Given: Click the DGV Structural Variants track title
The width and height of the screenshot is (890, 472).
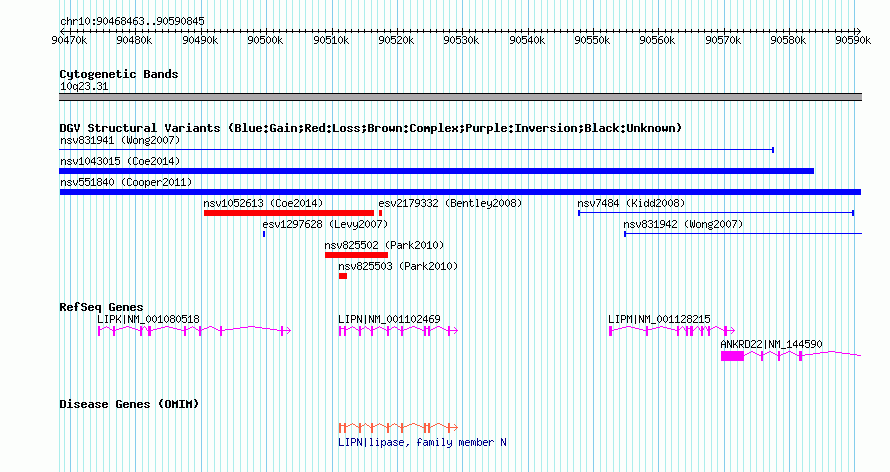Looking at the screenshot, I should click(x=371, y=128).
